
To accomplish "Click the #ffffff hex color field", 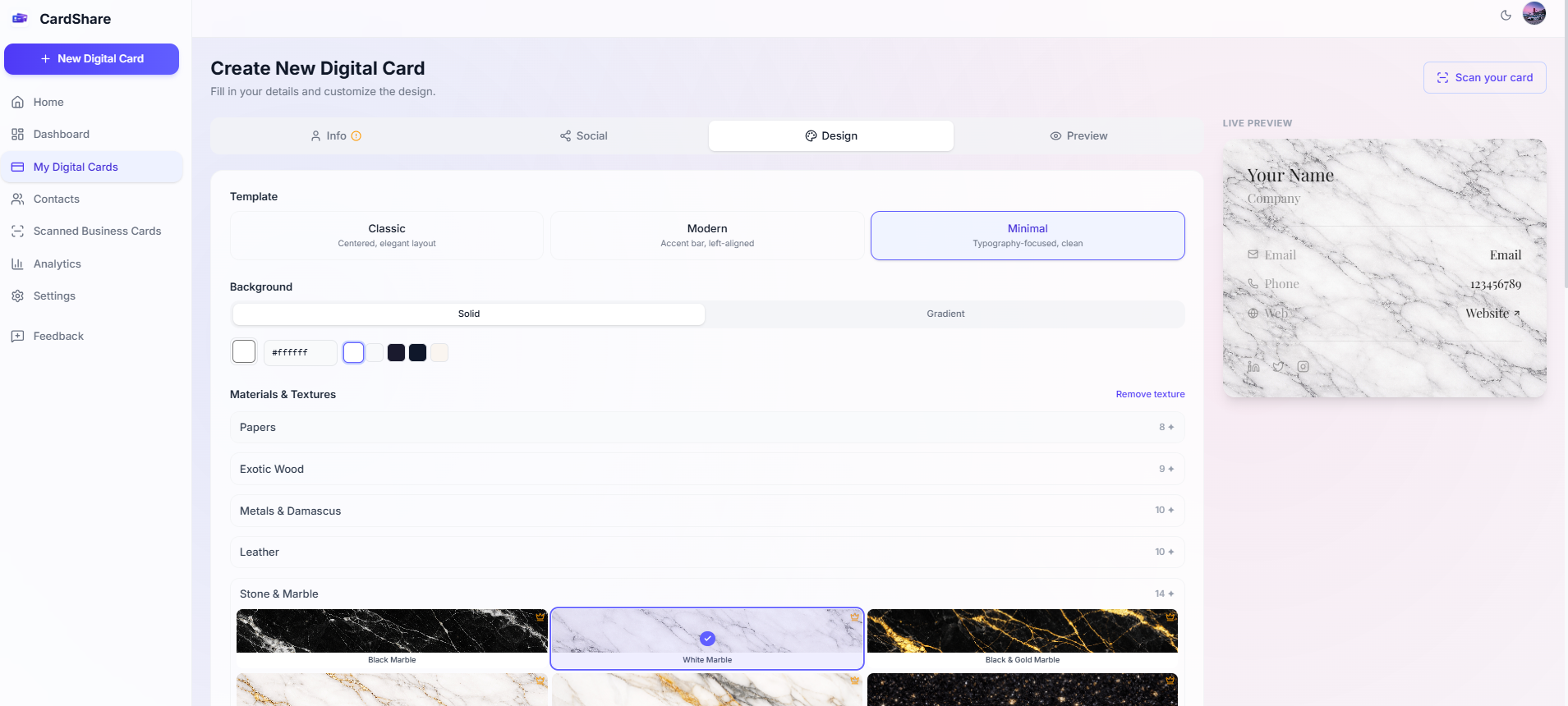I will tap(300, 352).
